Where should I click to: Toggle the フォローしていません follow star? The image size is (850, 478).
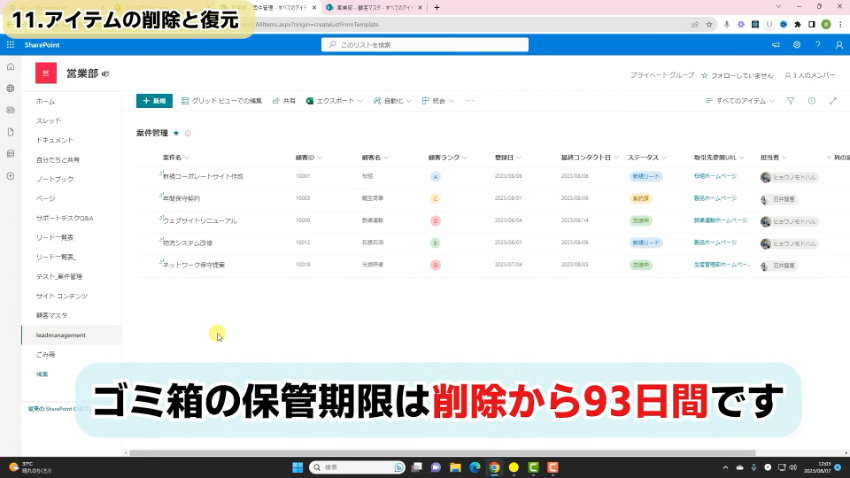tap(705, 75)
